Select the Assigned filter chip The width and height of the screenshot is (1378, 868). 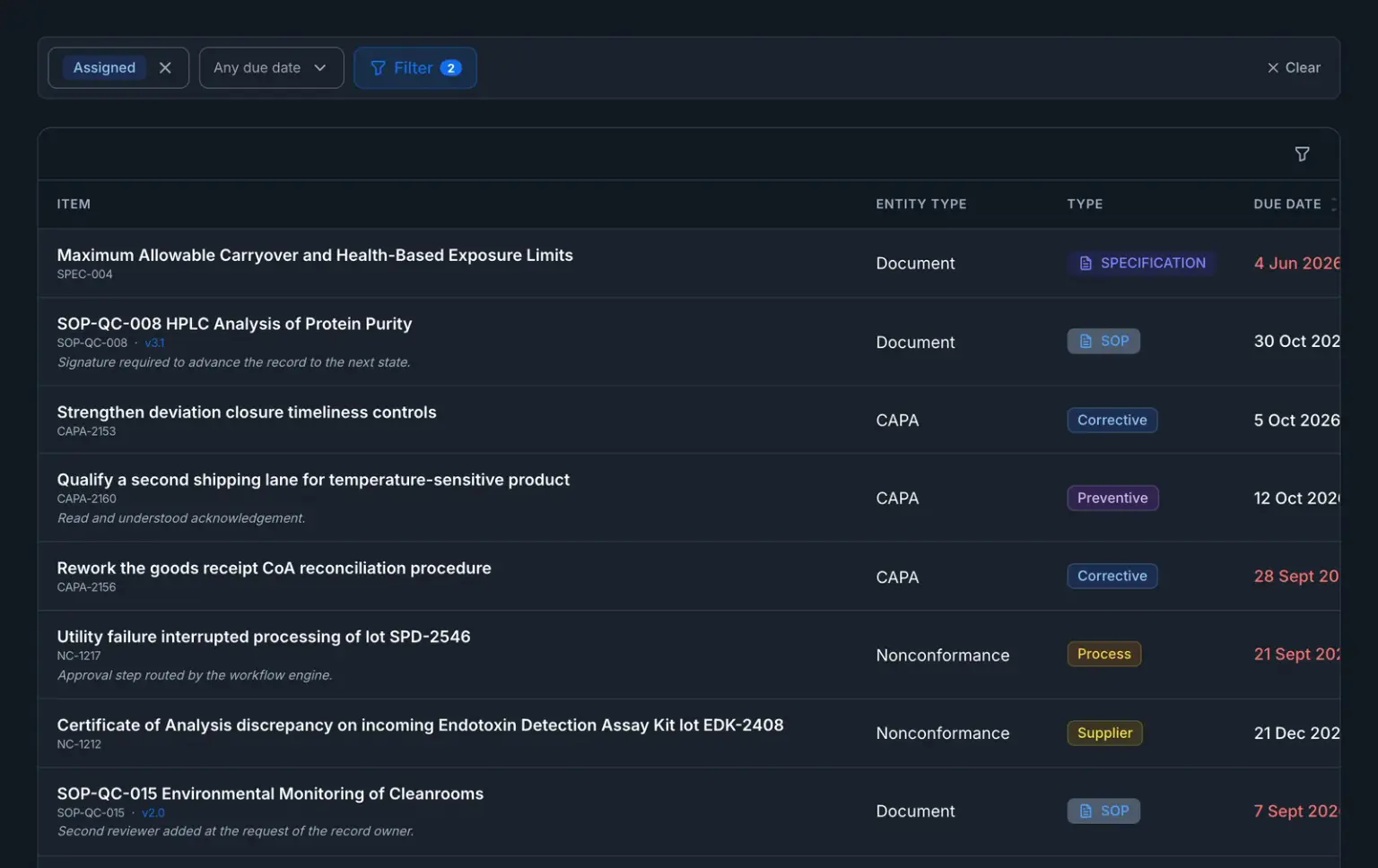tap(104, 68)
